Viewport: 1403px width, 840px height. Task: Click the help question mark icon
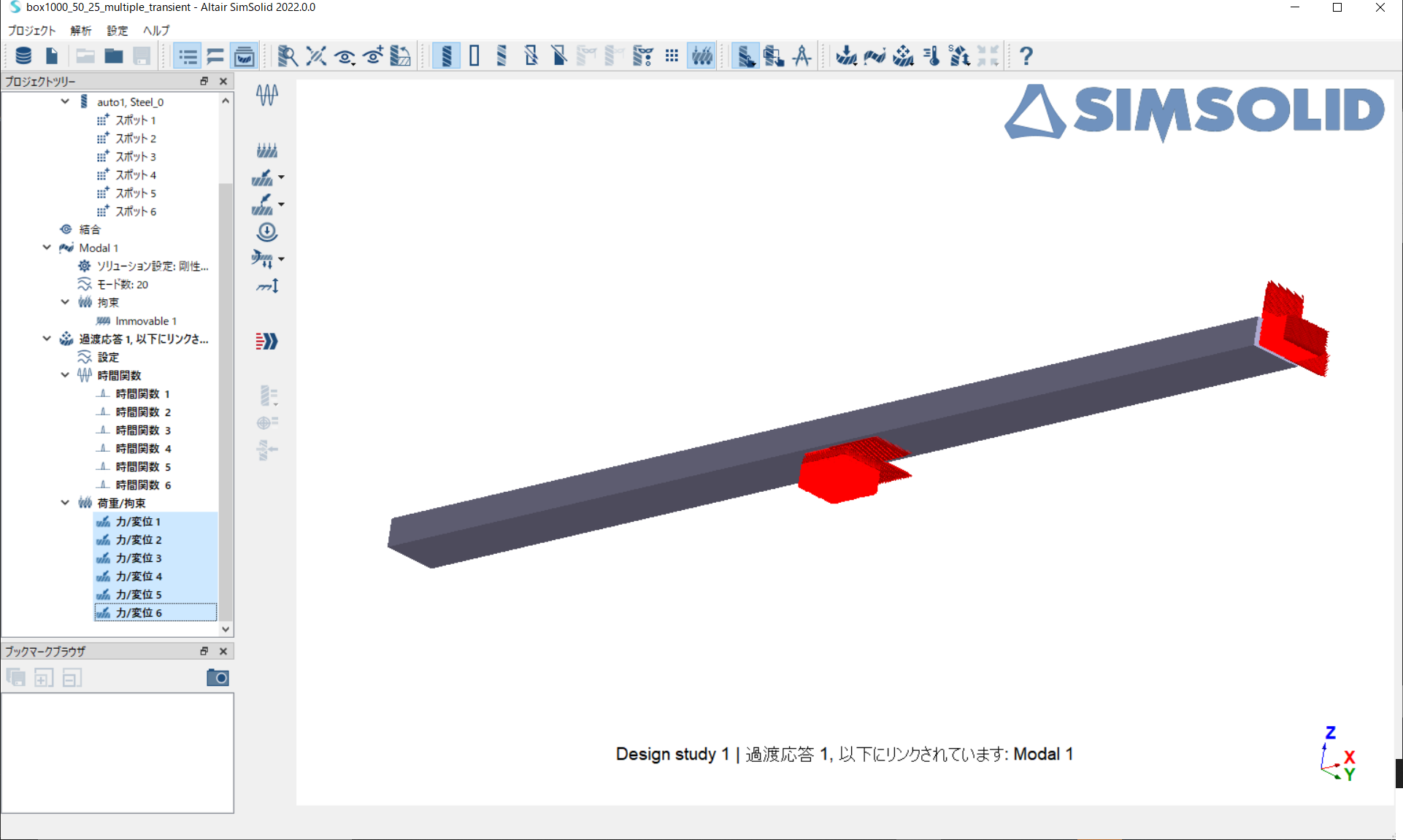coord(1026,56)
